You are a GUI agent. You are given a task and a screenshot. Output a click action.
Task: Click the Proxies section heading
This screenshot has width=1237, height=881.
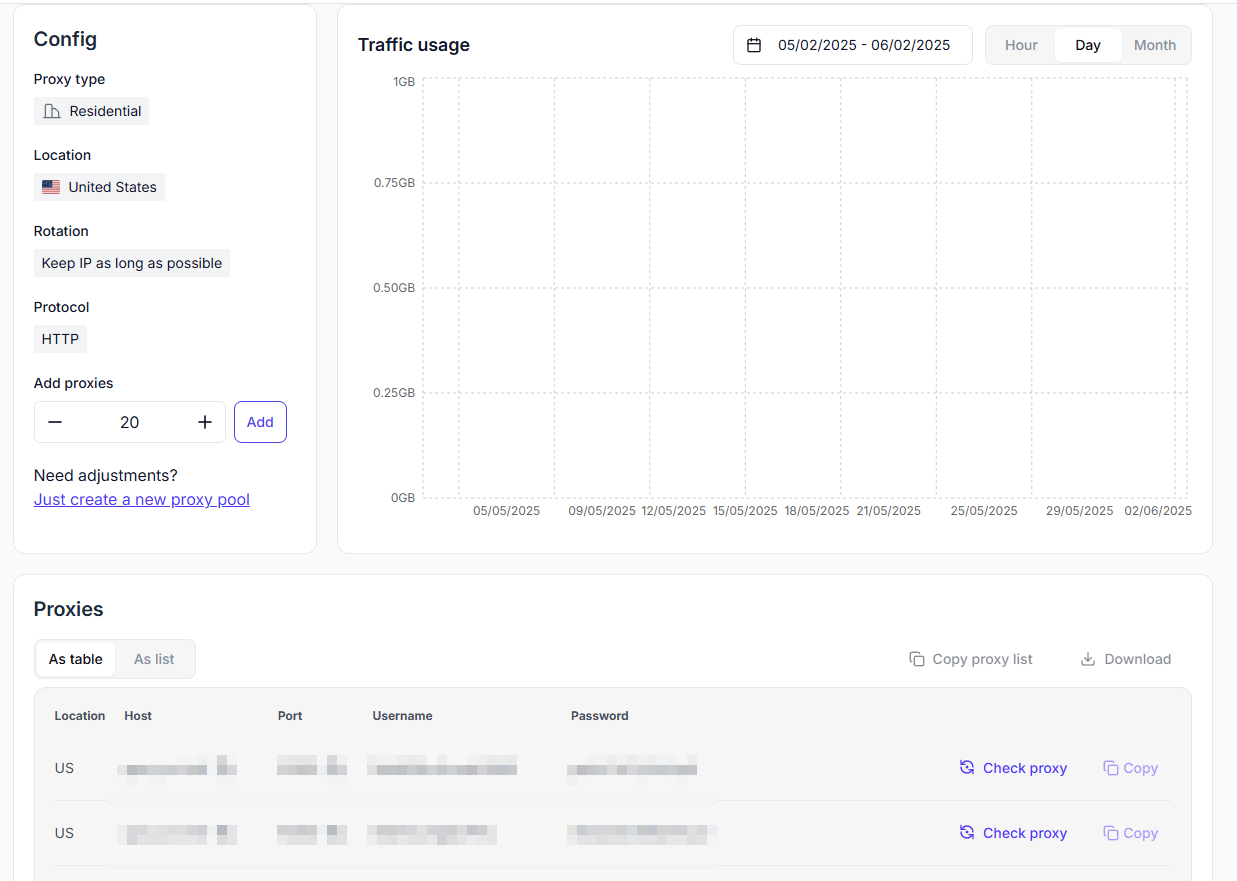[x=69, y=609]
